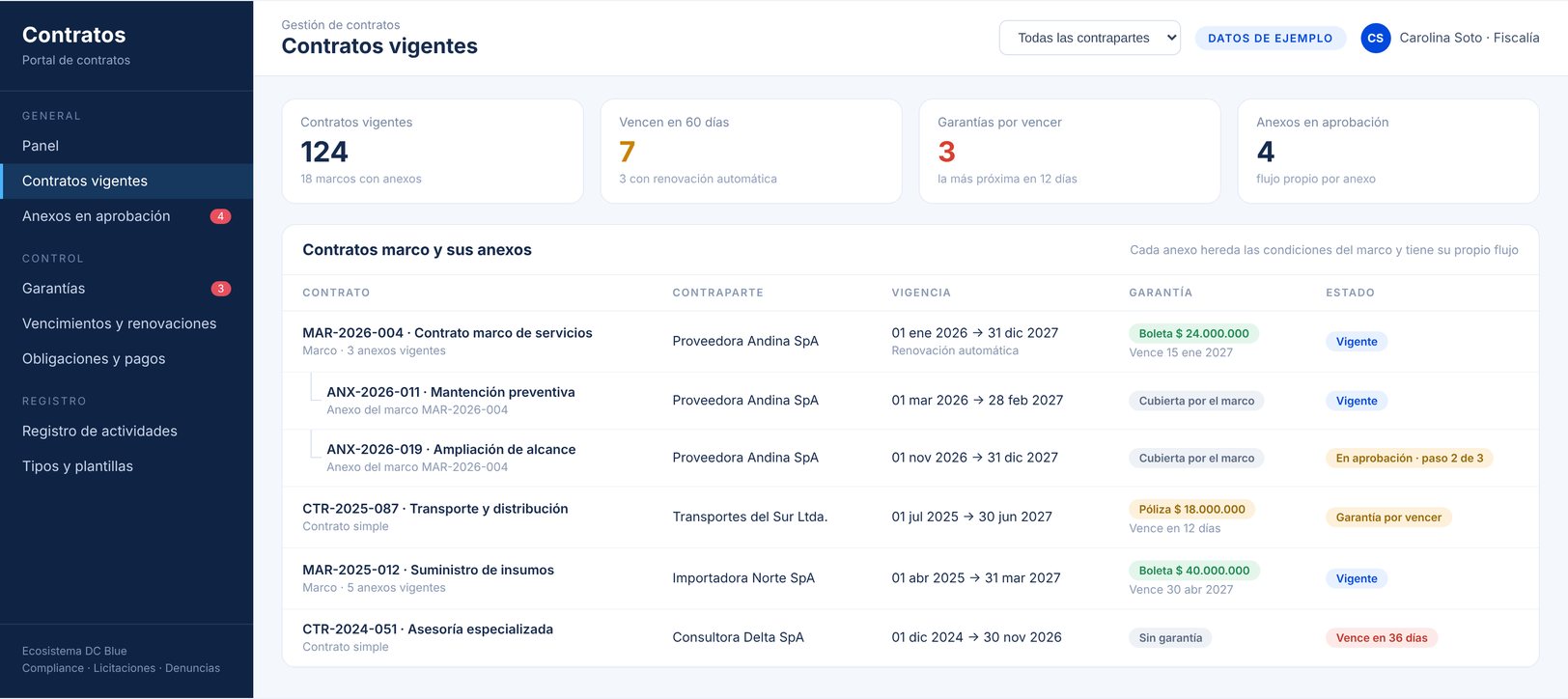1568x699 pixels.
Task: Open Registro de actividades
Action: (126, 431)
